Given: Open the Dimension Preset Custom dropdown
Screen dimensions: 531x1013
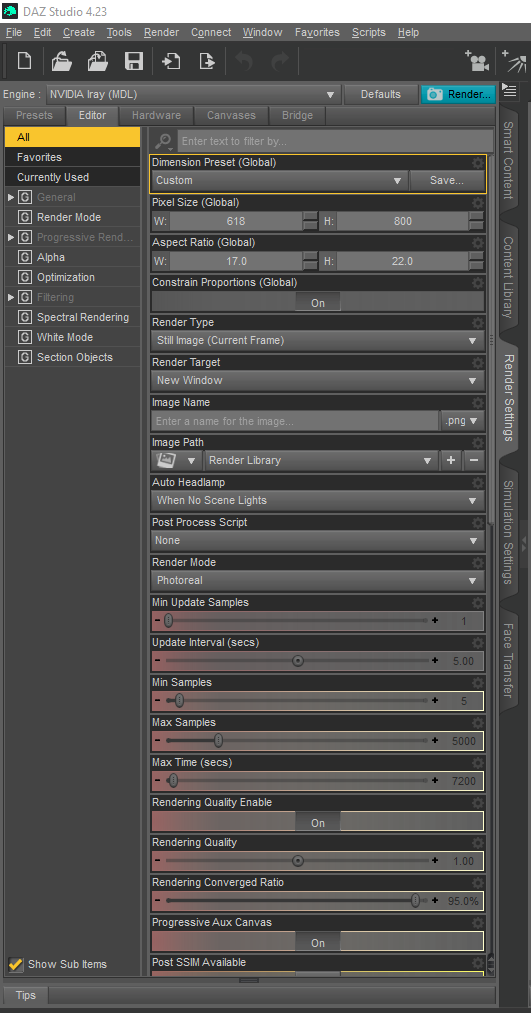Looking at the screenshot, I should click(280, 181).
